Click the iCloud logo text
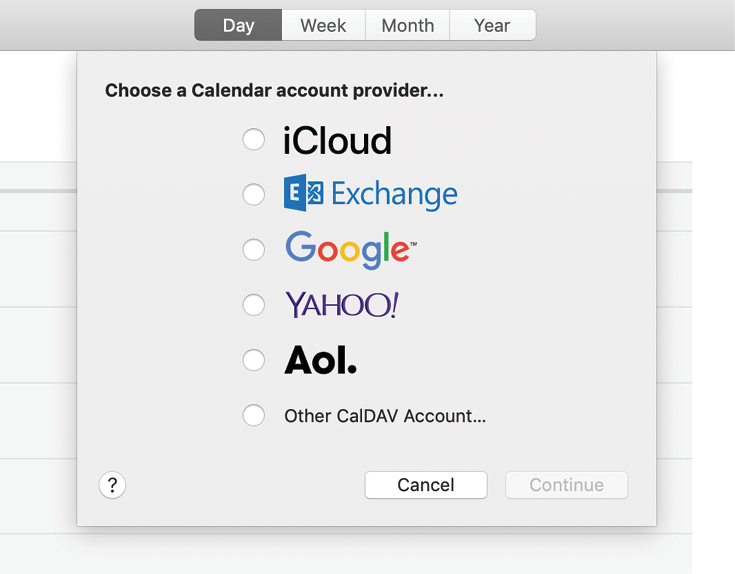Image resolution: width=735 pixels, height=574 pixels. click(337, 140)
